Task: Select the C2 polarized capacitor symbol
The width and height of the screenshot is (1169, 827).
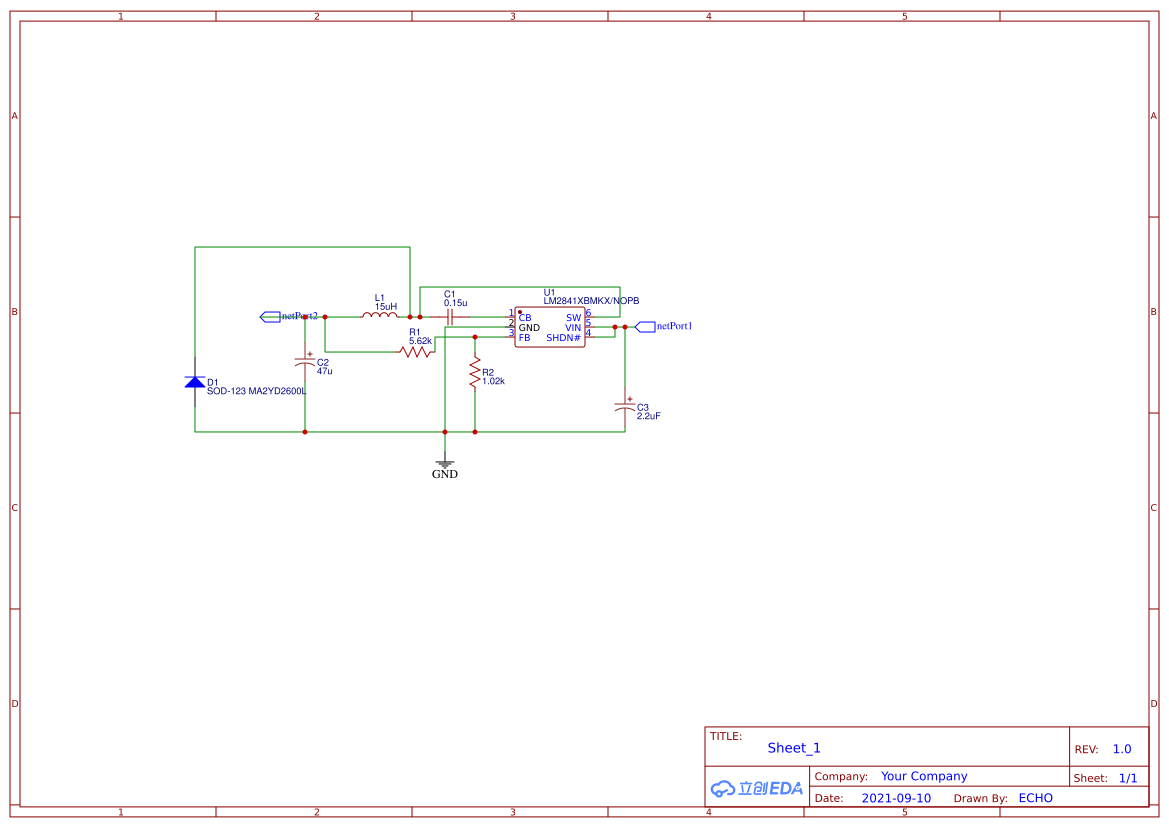Action: coord(305,362)
